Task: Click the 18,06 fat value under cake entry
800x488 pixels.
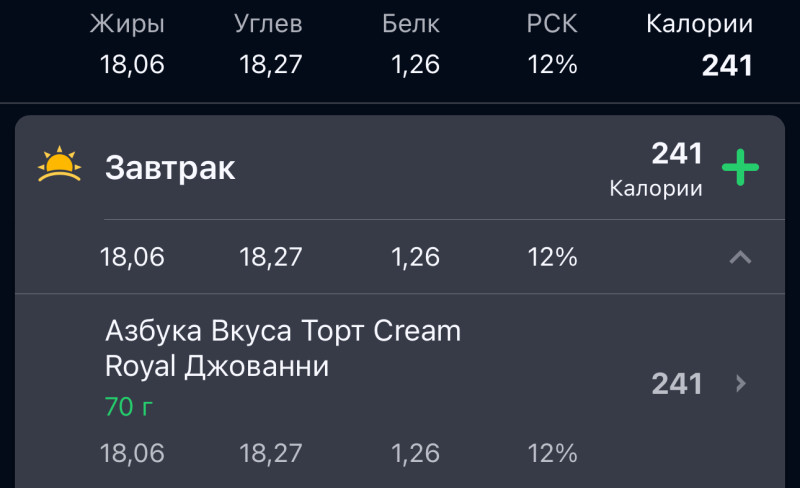Action: coord(132,453)
